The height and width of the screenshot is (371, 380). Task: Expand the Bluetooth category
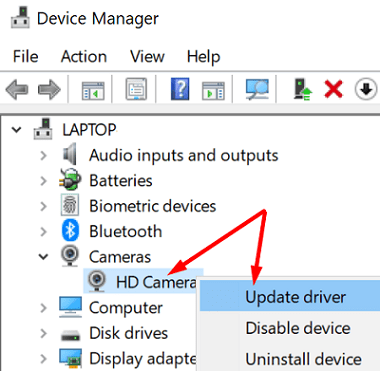[x=43, y=231]
